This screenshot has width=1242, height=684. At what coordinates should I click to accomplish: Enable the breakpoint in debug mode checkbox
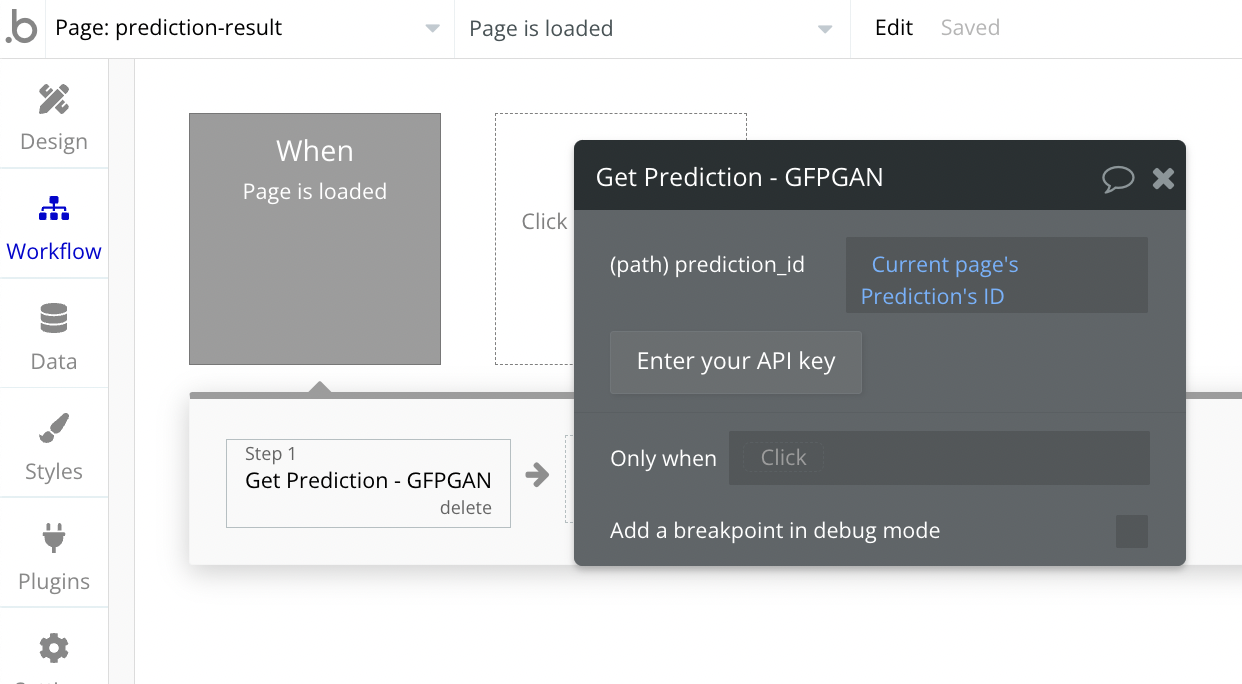(1132, 531)
